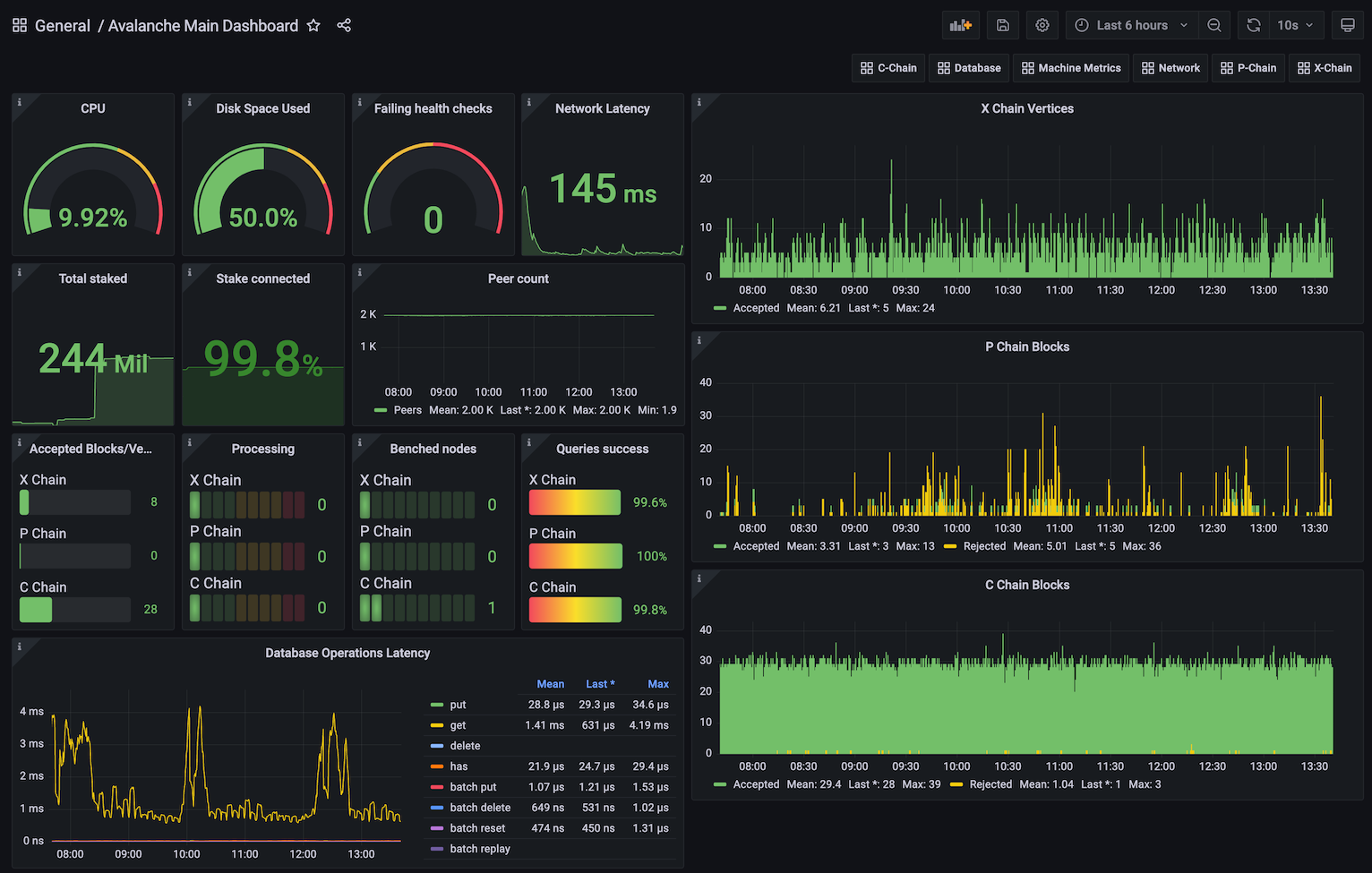Hide the put series in Database Operations Latency
Viewport: 1372px width, 873px height.
tap(458, 705)
